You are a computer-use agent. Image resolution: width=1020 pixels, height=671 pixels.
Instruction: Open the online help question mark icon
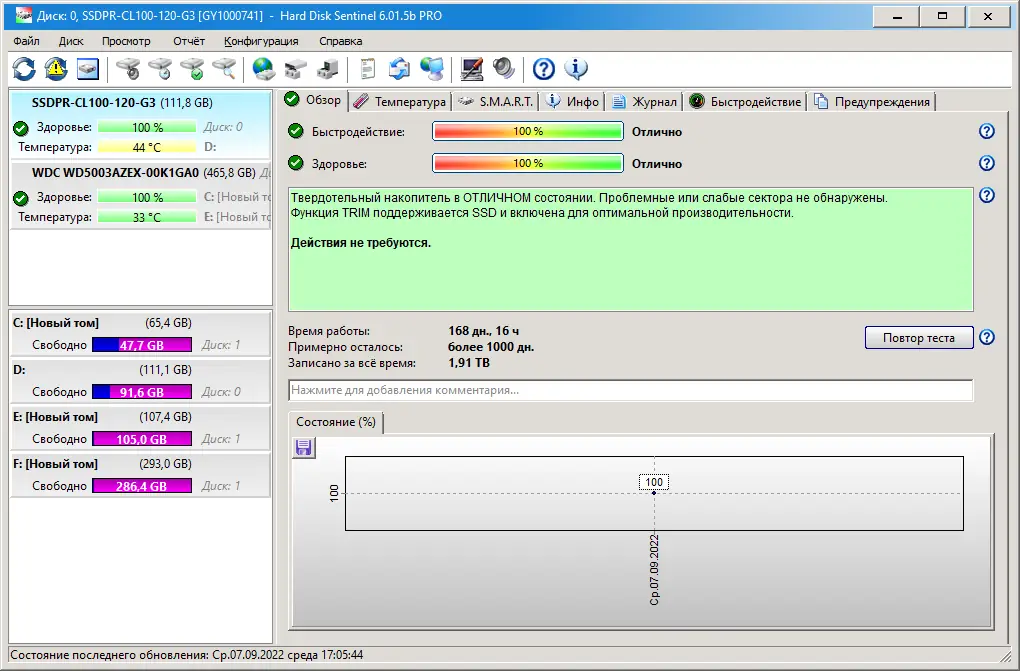click(x=543, y=68)
